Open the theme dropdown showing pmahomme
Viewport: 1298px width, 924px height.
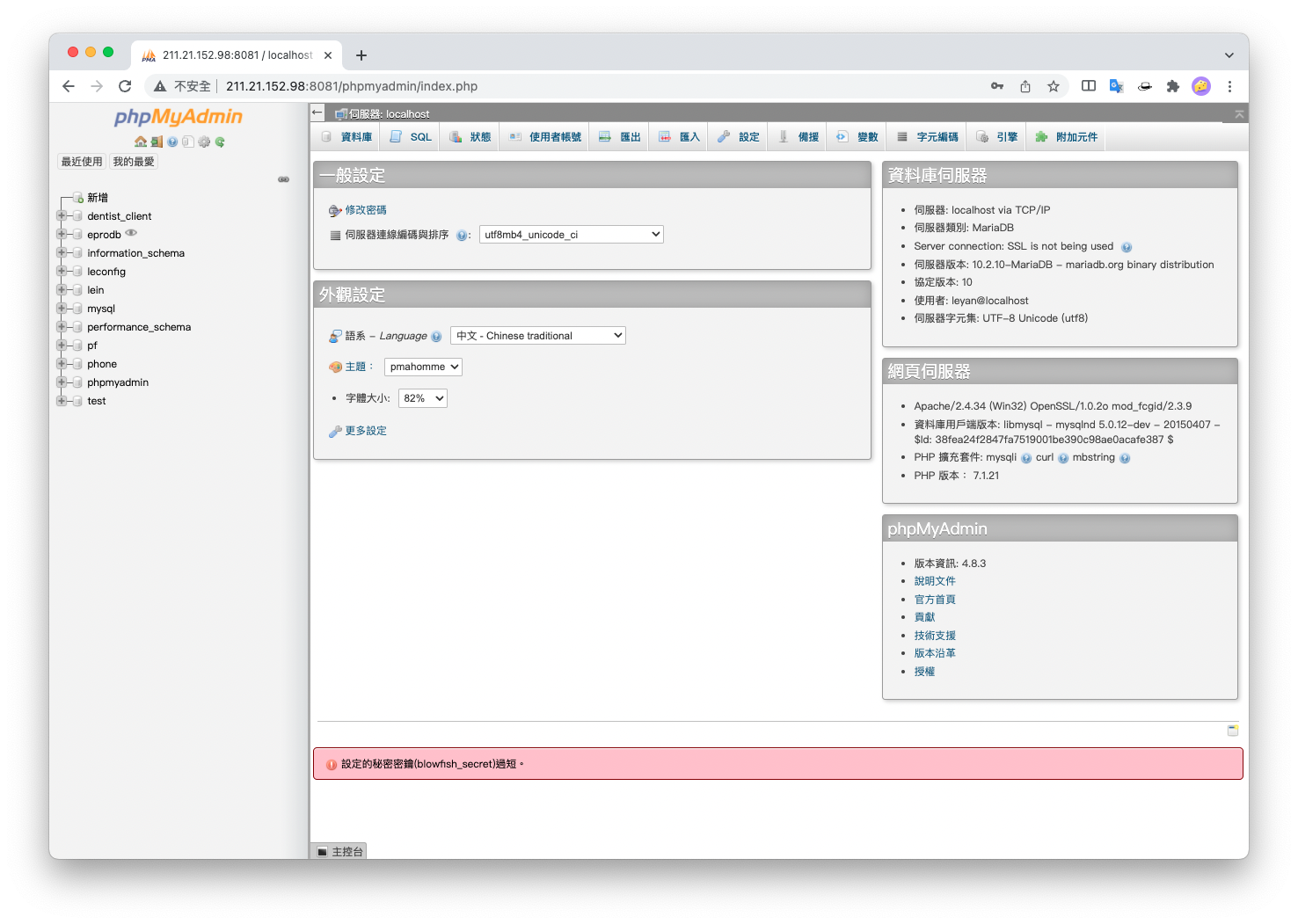423,367
